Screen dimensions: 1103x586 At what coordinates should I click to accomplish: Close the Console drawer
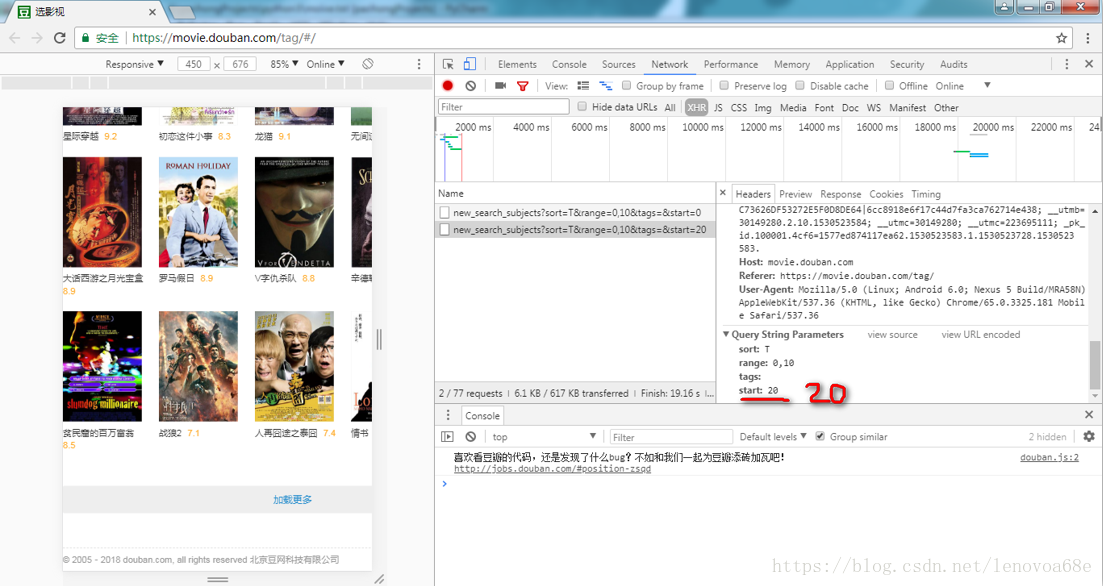[x=1089, y=415]
